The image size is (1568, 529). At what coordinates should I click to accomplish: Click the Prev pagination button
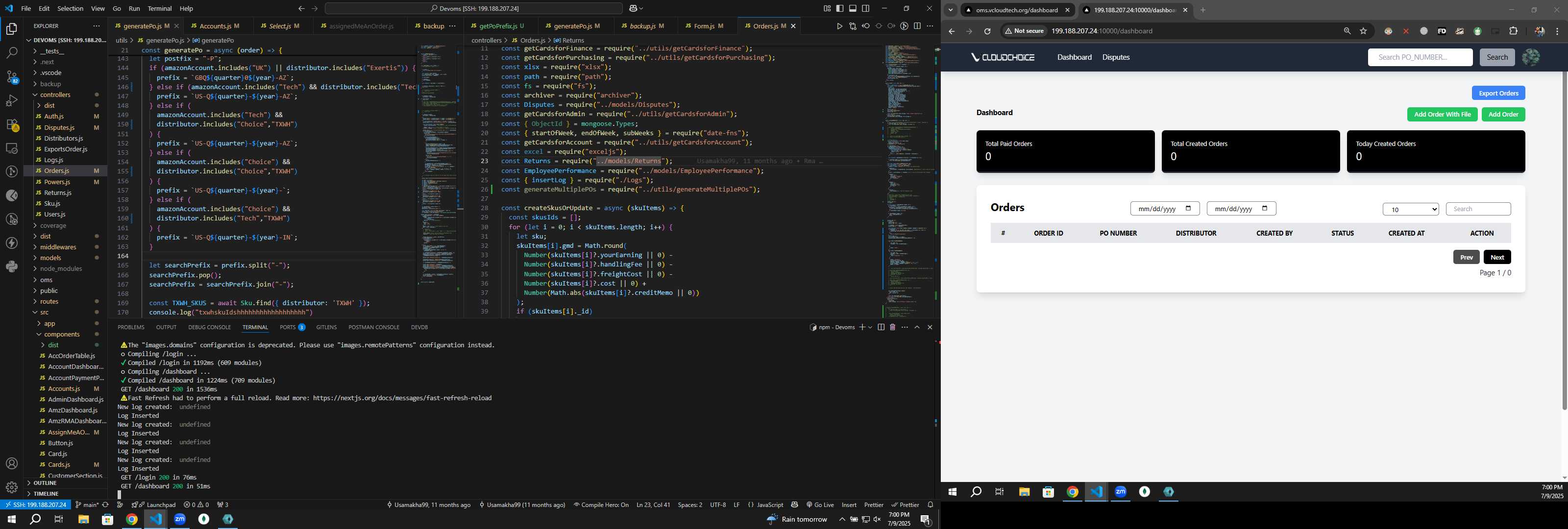(x=1467, y=257)
